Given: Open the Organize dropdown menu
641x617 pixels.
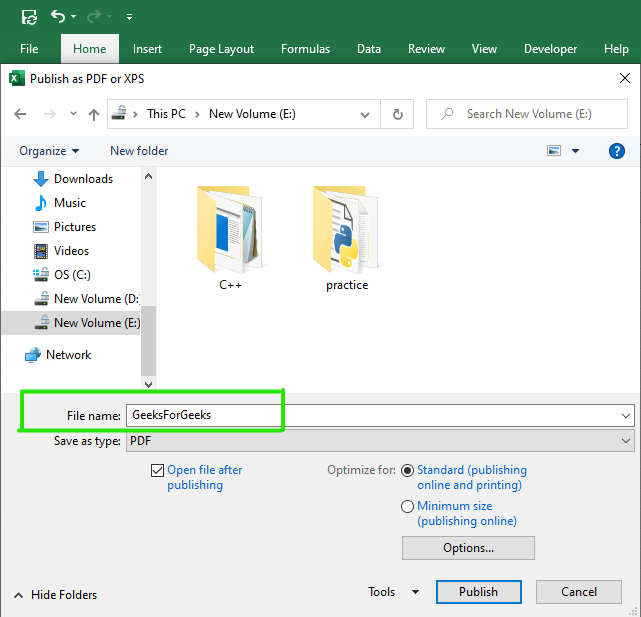Looking at the screenshot, I should 49,151.
